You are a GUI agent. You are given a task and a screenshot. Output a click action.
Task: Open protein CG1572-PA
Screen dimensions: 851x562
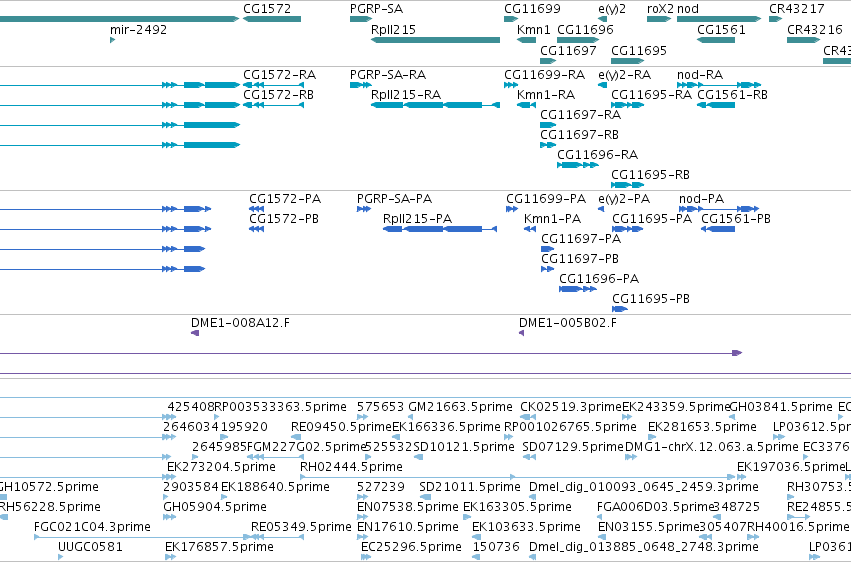tap(285, 199)
